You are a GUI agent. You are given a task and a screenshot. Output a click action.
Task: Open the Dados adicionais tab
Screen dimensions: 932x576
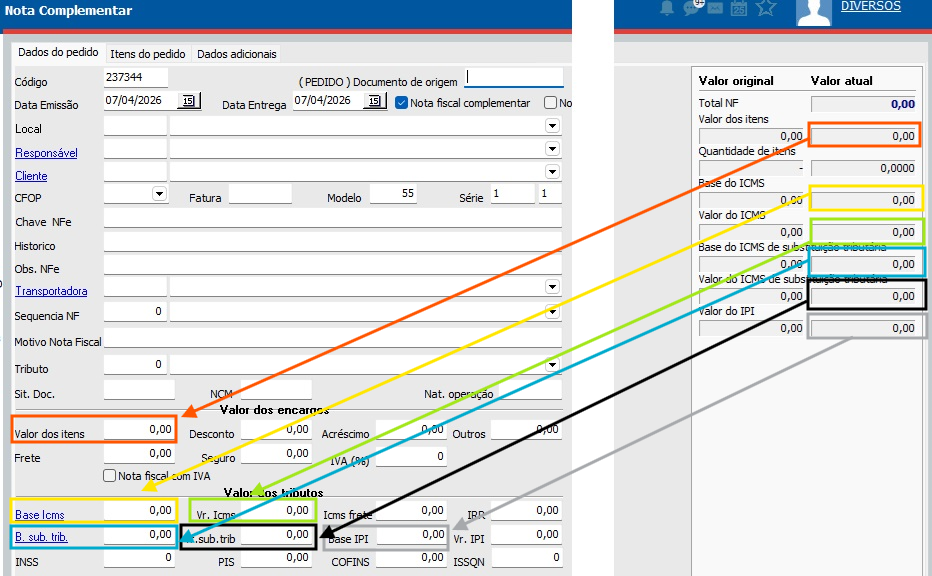[x=236, y=54]
